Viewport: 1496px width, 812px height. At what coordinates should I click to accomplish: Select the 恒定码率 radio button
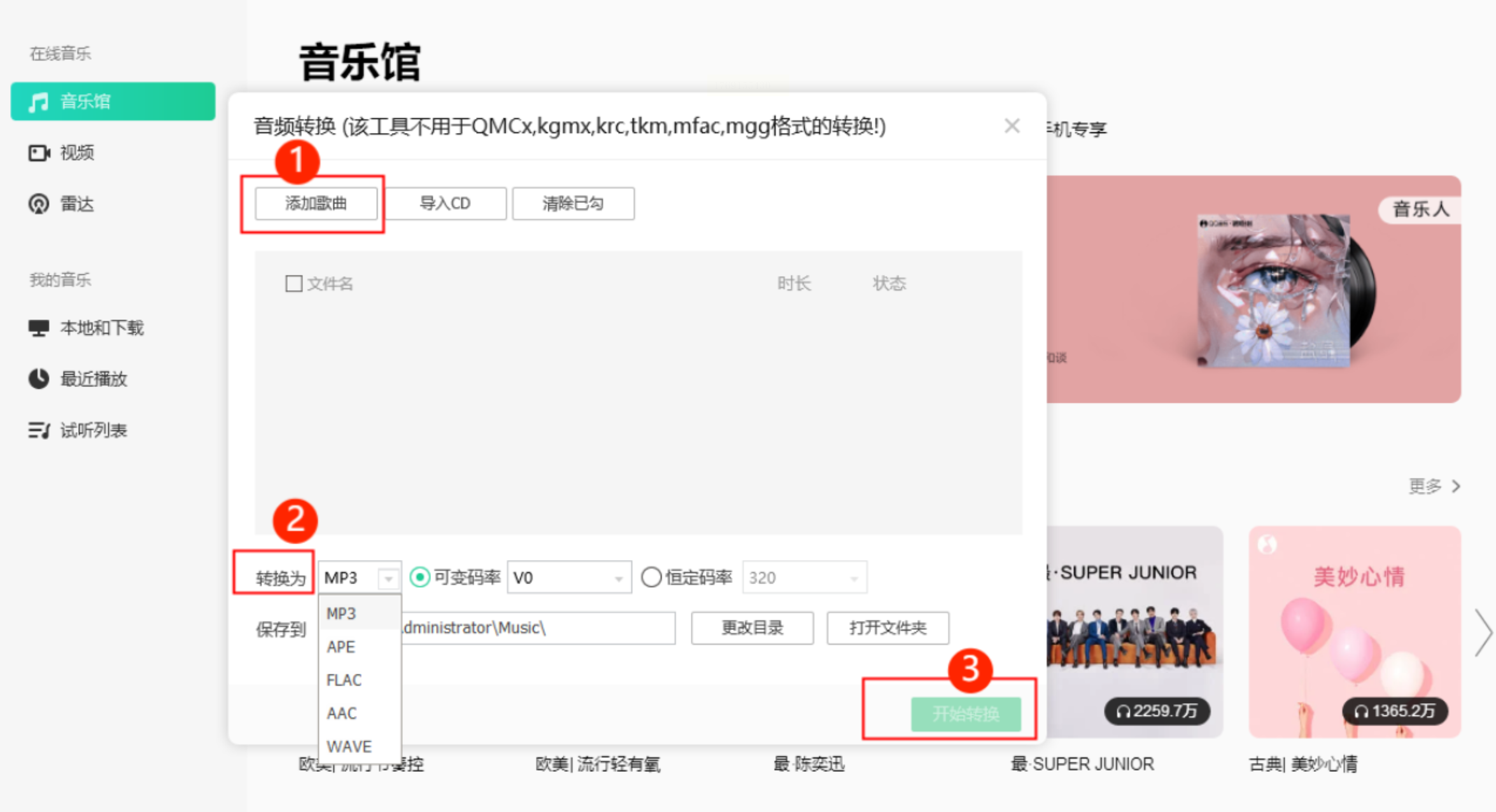pyautogui.click(x=651, y=577)
